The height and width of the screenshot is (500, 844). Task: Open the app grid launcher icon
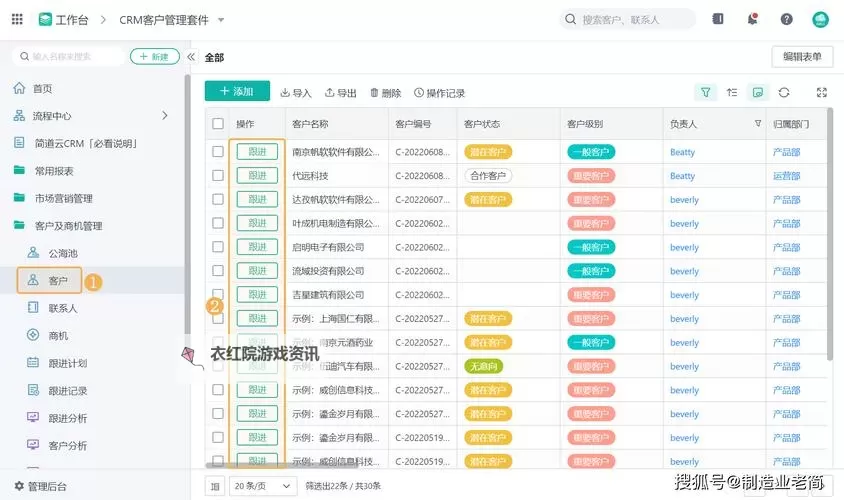[17, 19]
